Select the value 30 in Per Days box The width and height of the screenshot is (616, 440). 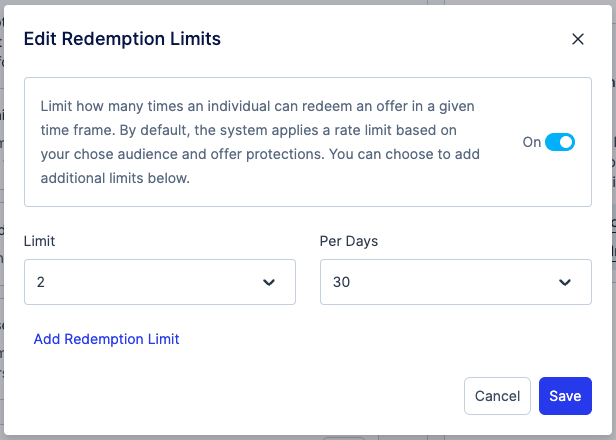(x=341, y=282)
